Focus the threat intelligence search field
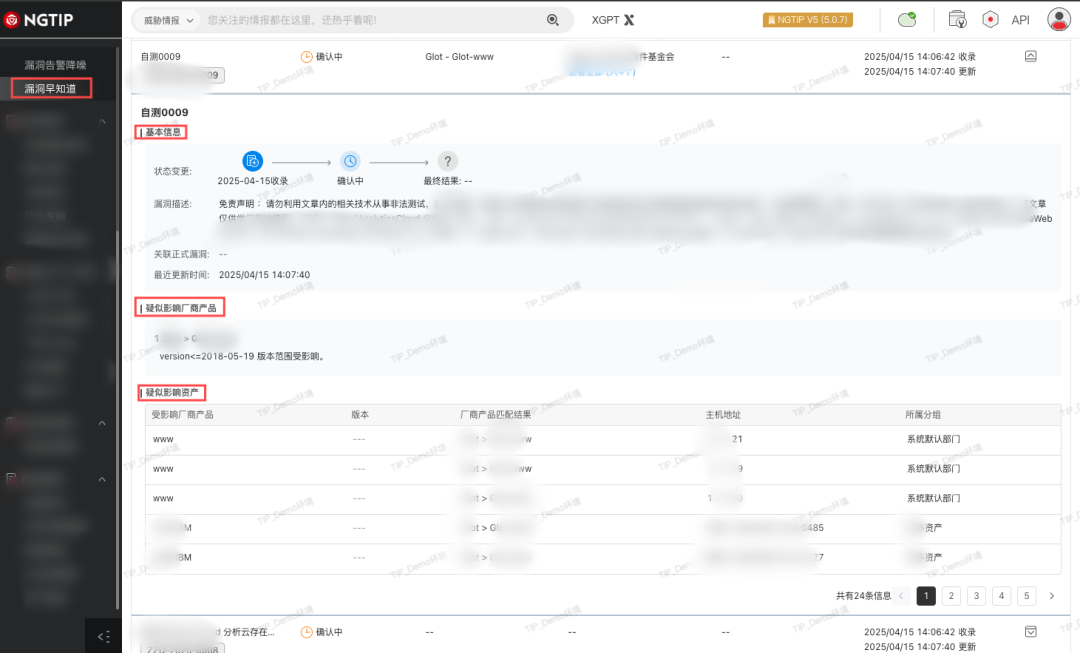 click(370, 20)
